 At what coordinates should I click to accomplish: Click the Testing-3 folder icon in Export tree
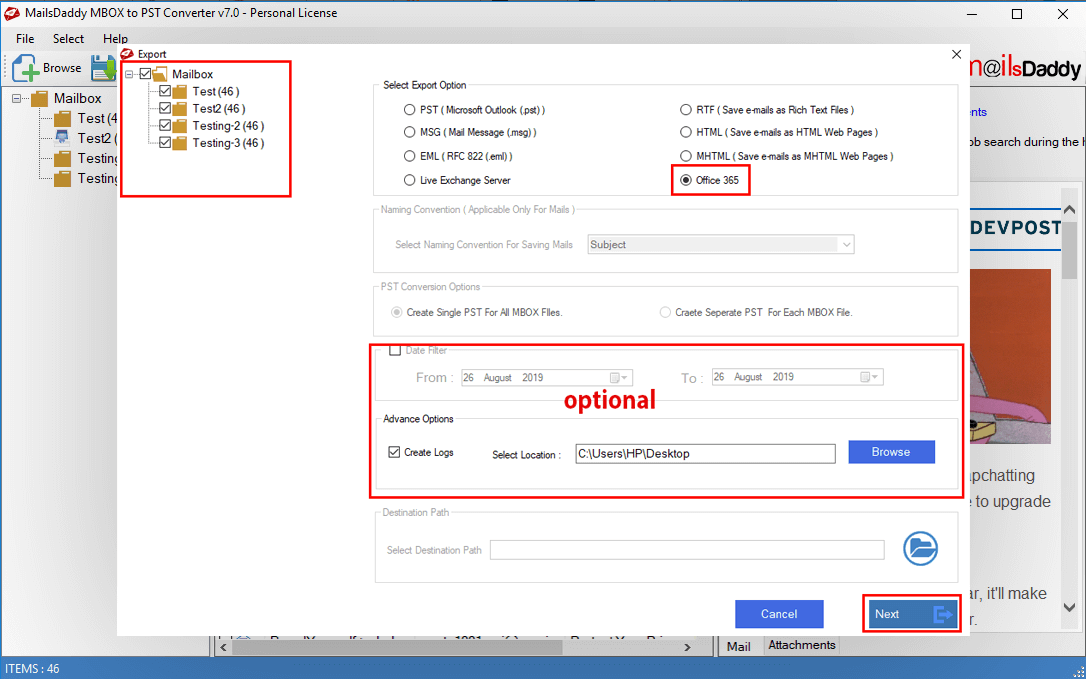click(x=180, y=143)
